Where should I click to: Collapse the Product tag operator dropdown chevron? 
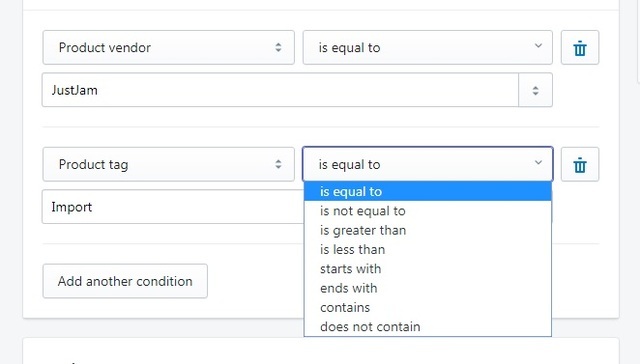(538, 162)
